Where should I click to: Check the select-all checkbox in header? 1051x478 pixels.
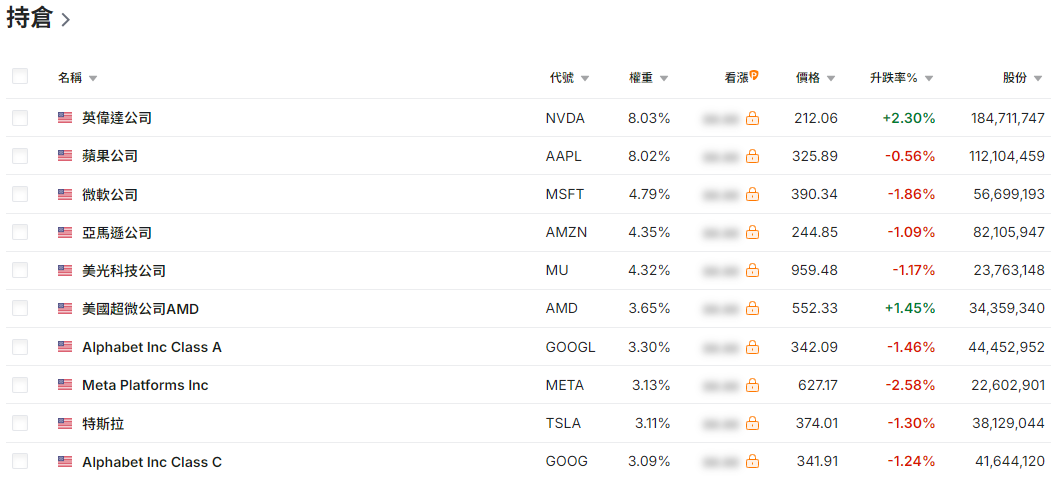(x=20, y=76)
